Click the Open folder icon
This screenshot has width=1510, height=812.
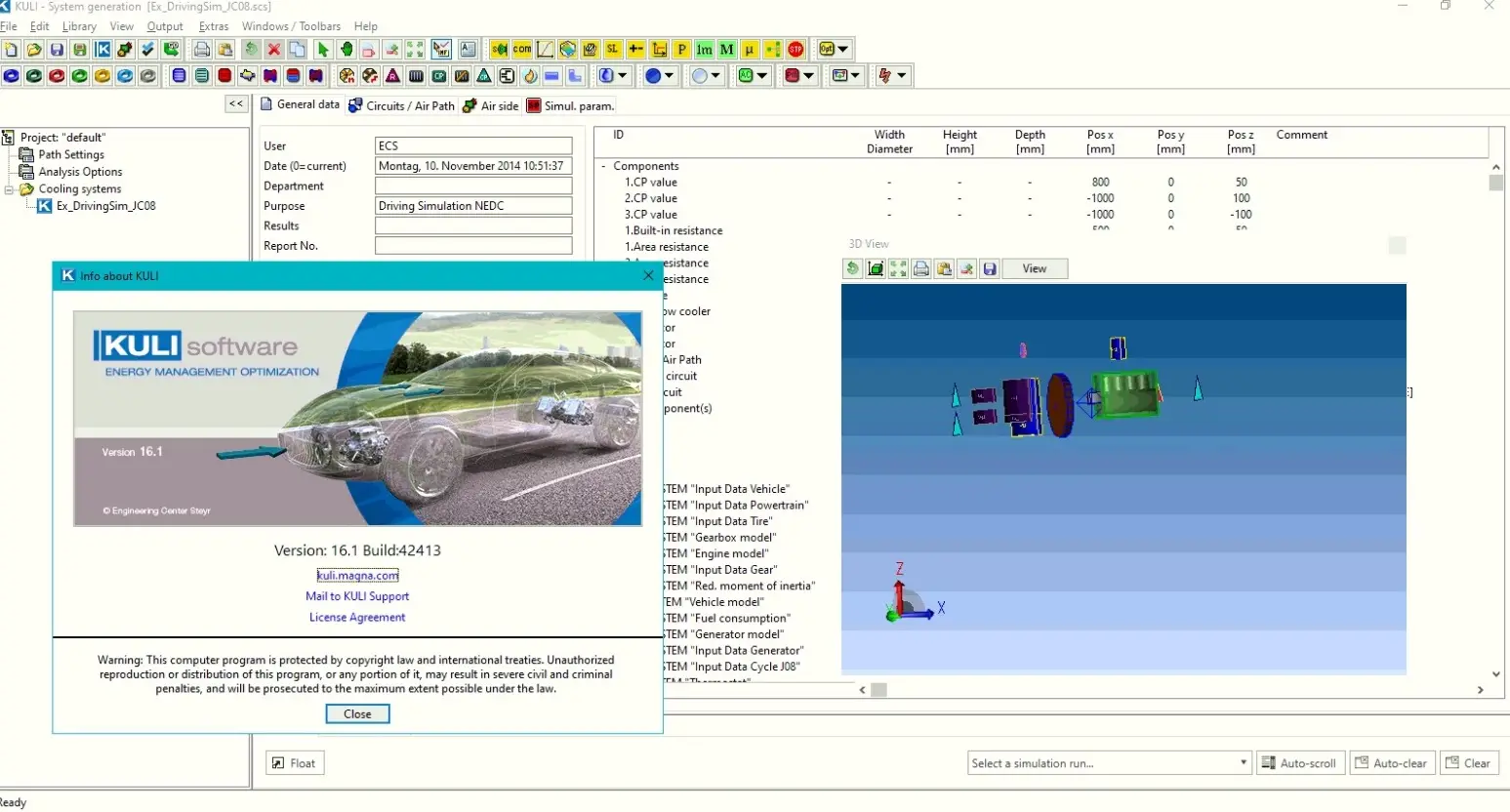coord(34,49)
